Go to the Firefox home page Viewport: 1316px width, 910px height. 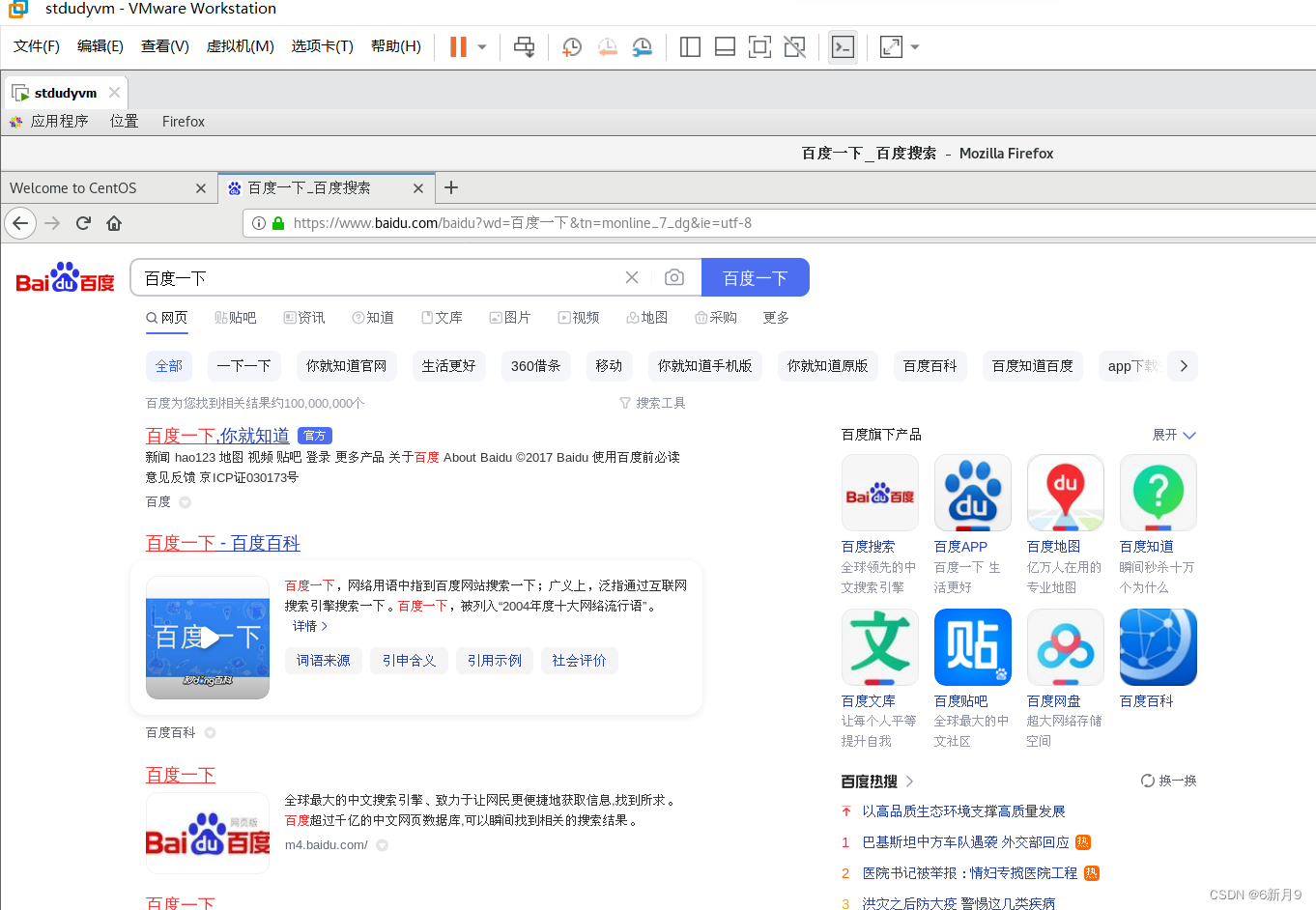pyautogui.click(x=114, y=223)
